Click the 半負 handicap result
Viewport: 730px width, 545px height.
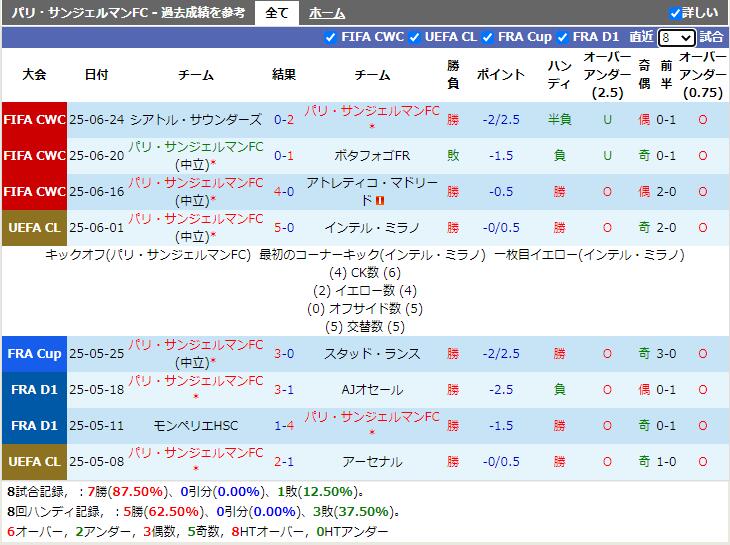(559, 120)
